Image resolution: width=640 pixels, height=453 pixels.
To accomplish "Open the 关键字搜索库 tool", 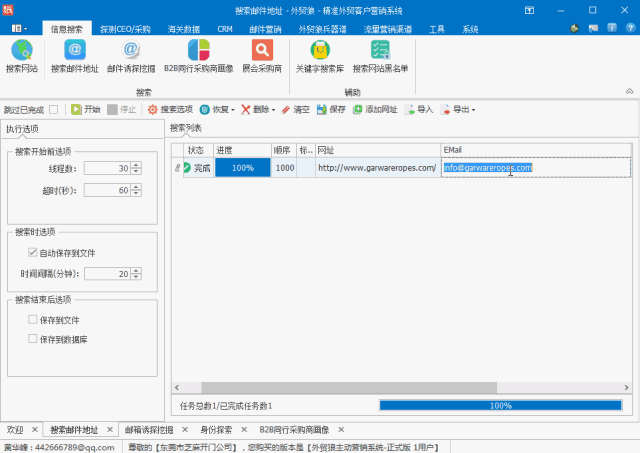I will [320, 50].
